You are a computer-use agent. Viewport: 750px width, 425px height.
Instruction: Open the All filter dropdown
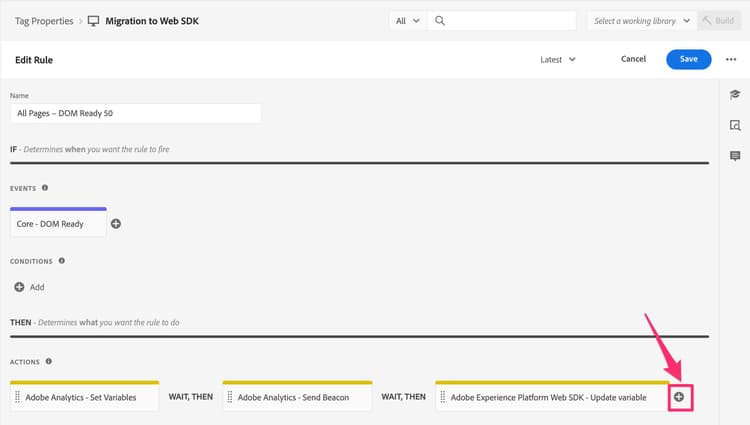[408, 21]
